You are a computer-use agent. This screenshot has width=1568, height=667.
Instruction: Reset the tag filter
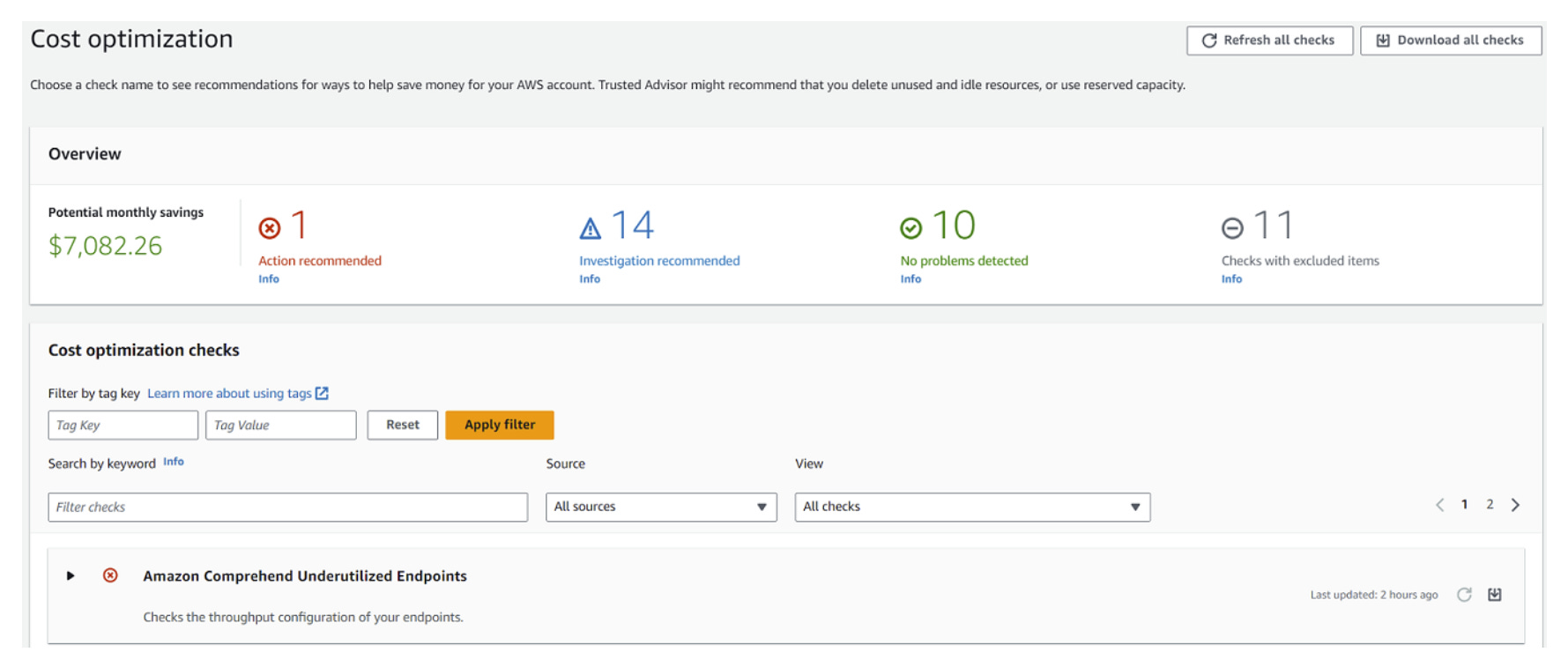pos(403,425)
